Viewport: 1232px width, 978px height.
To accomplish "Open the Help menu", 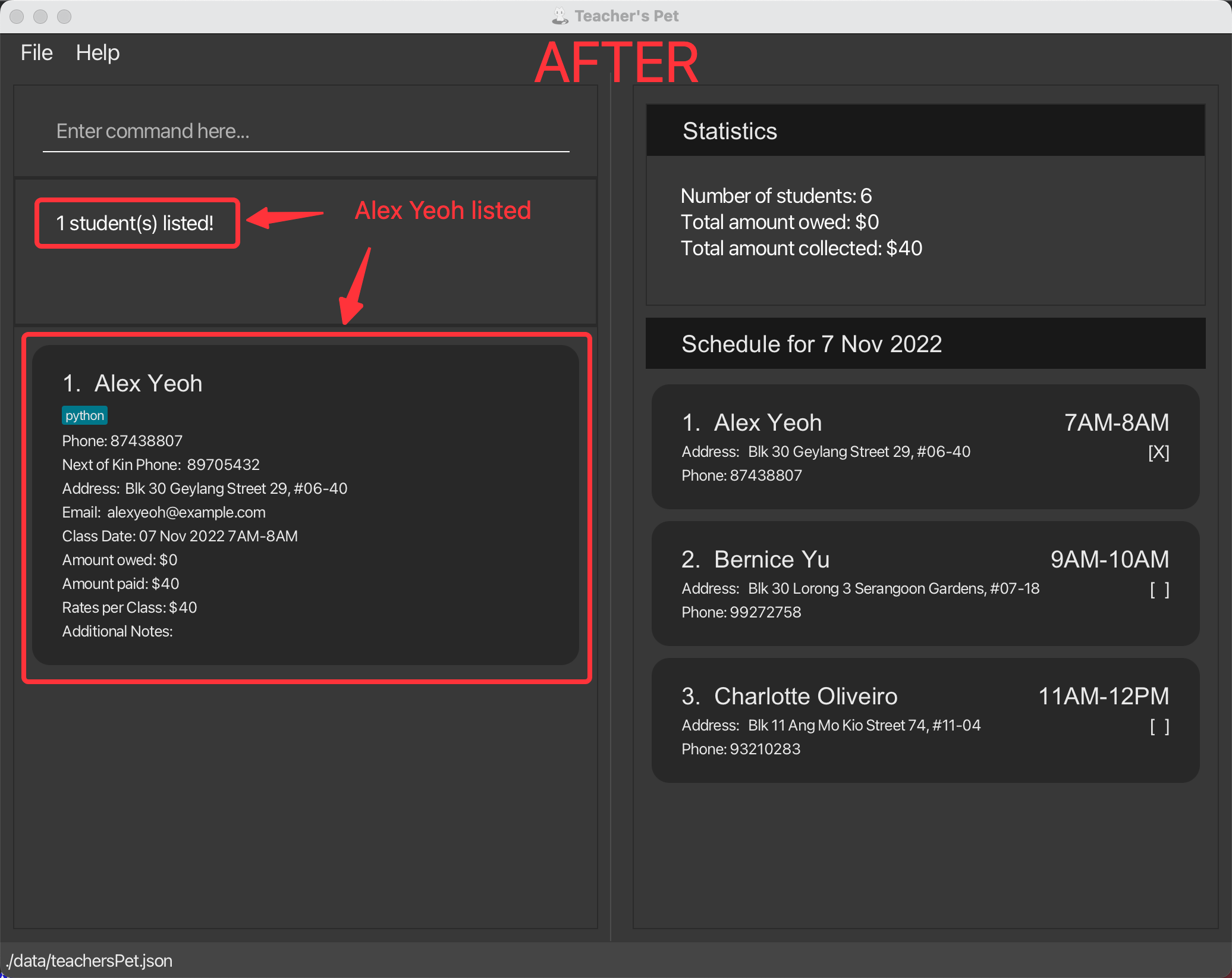I will pos(98,53).
